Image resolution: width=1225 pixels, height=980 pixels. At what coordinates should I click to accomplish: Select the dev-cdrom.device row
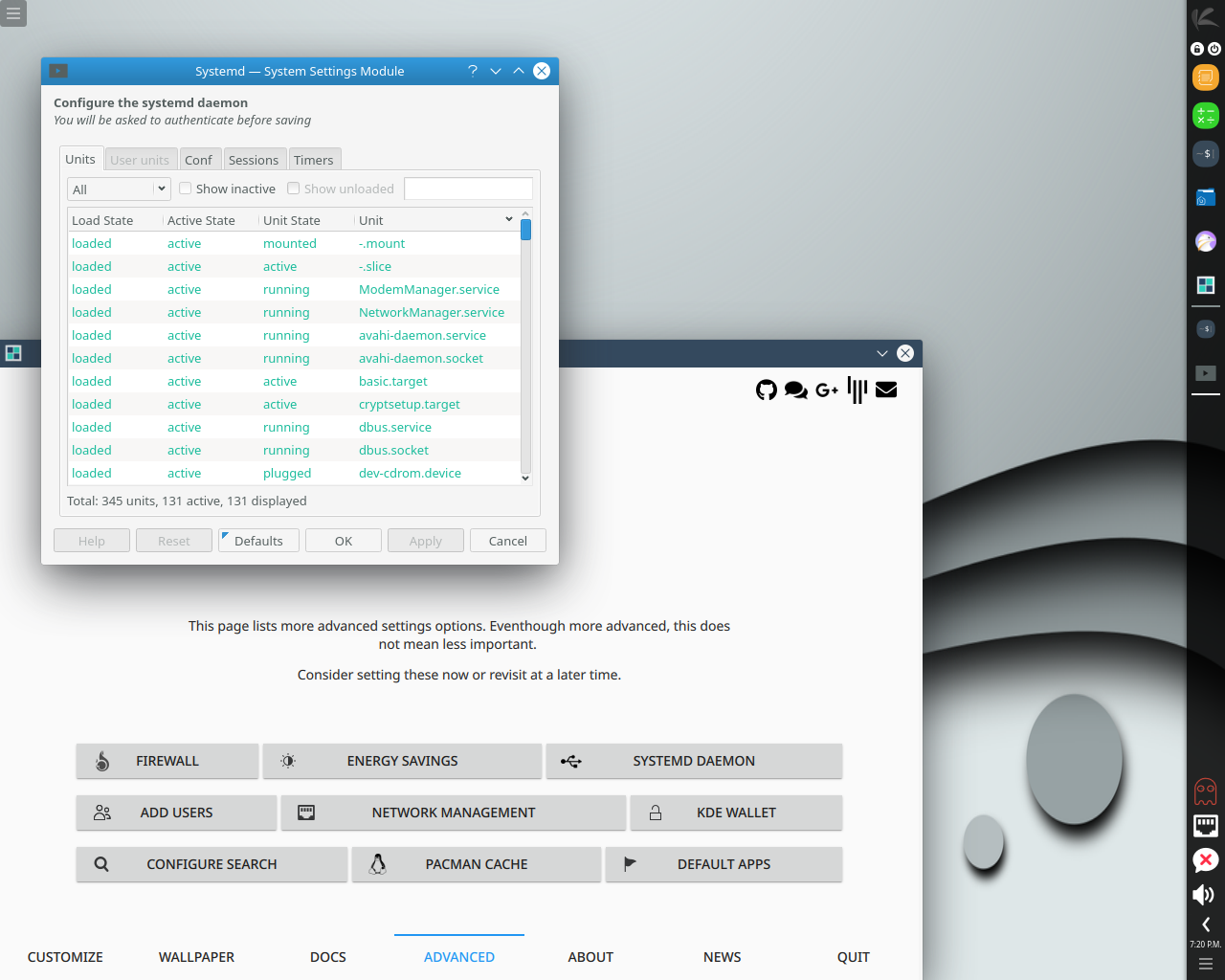(294, 473)
